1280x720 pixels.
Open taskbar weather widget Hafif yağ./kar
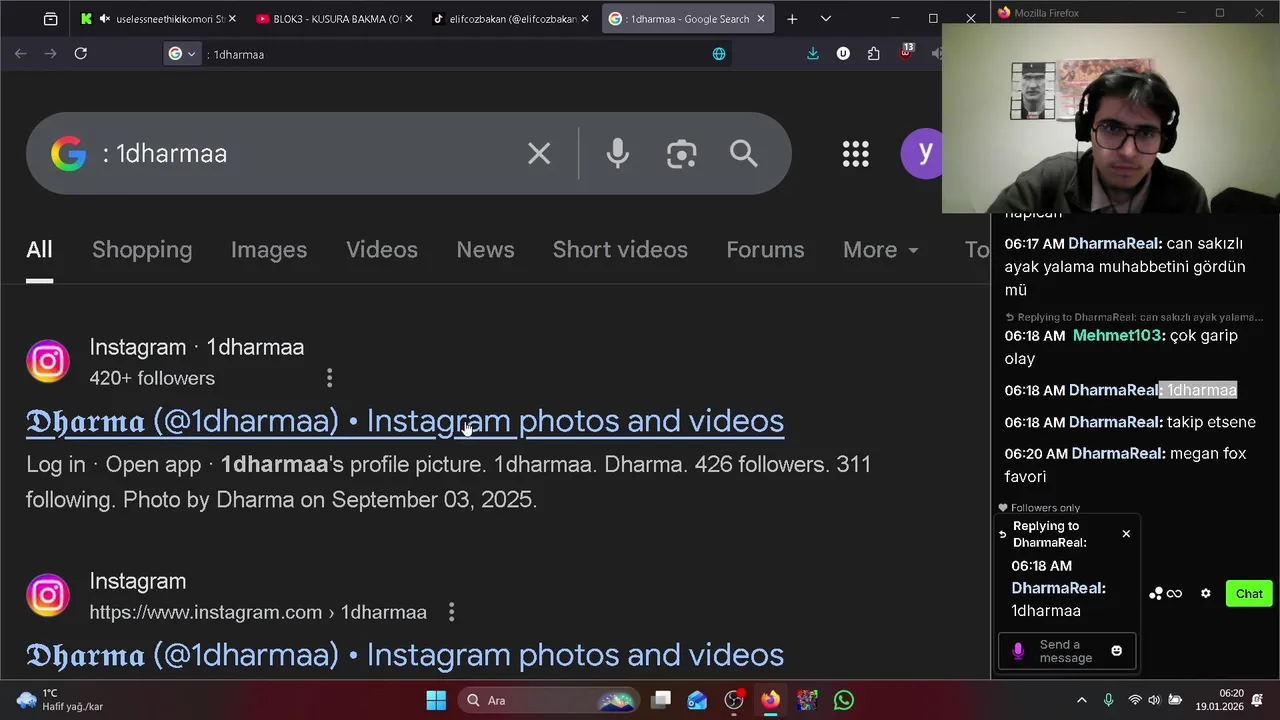(x=60, y=700)
